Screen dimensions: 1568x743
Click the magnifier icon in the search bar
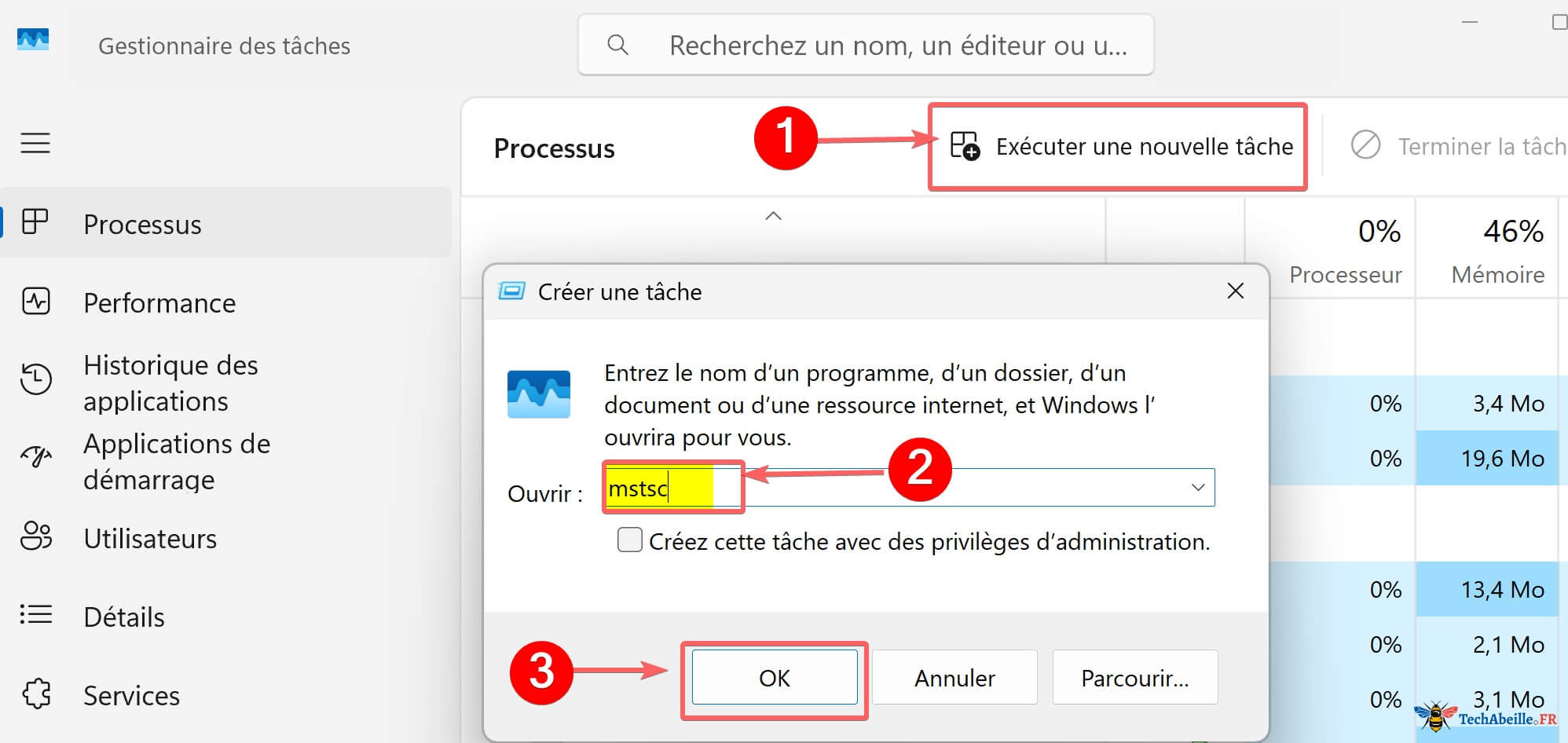pos(618,45)
